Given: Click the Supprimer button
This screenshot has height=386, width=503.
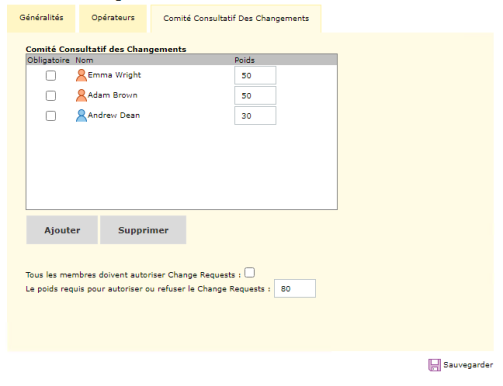Looking at the screenshot, I should 143,230.
